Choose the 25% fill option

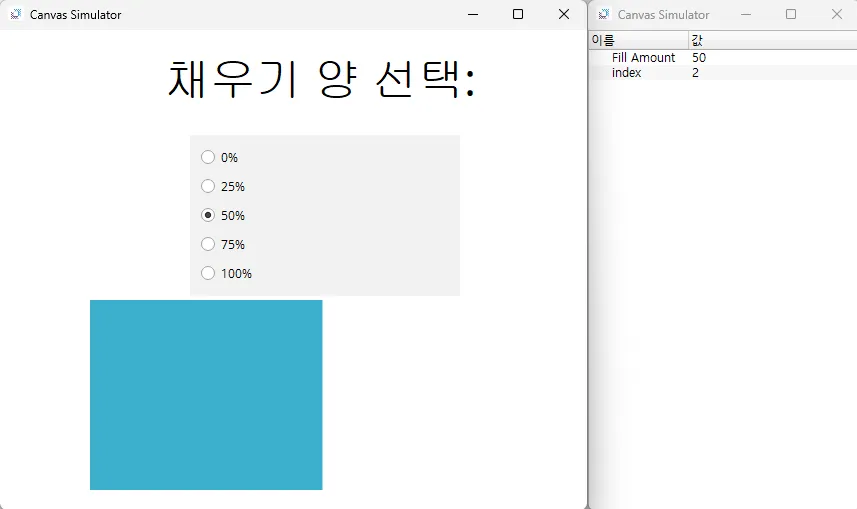point(208,186)
